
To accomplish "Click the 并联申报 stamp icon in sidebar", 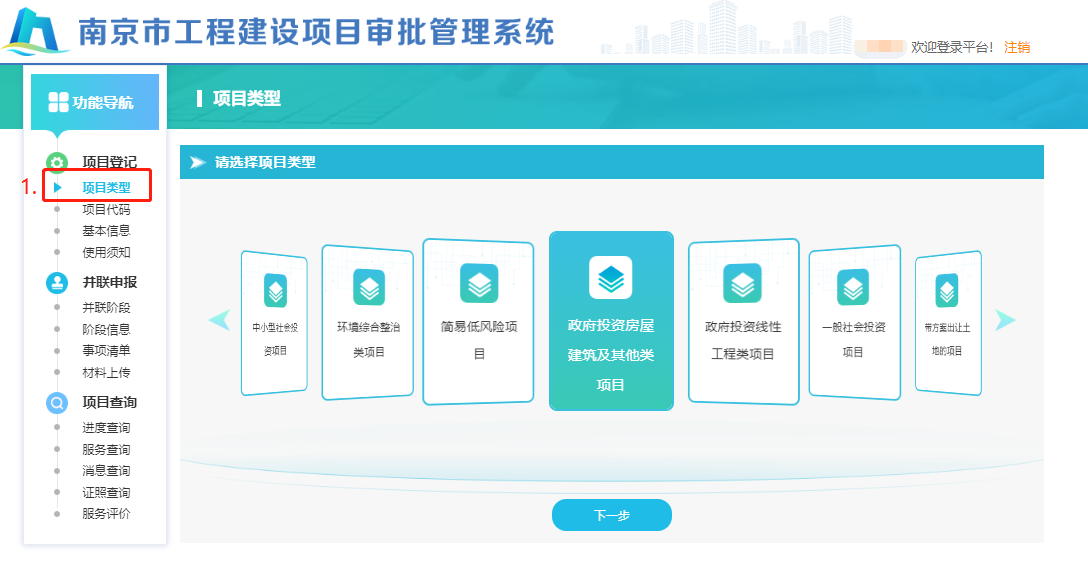I will (57, 282).
